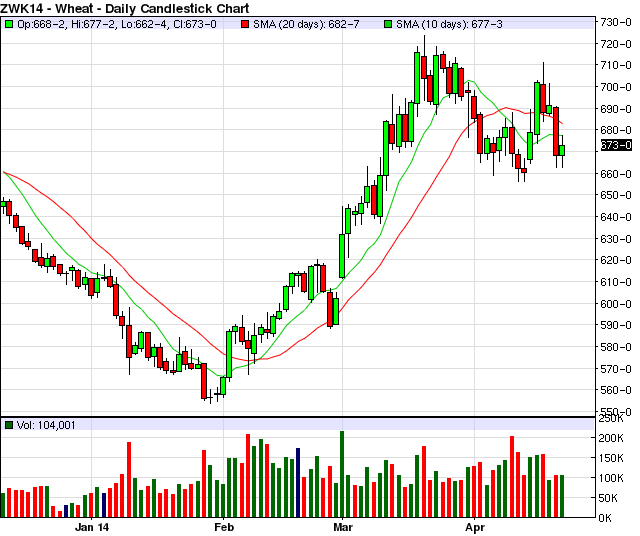Click the red SMA 20 days swatch
This screenshot has height=536, width=640.
(x=245, y=24)
